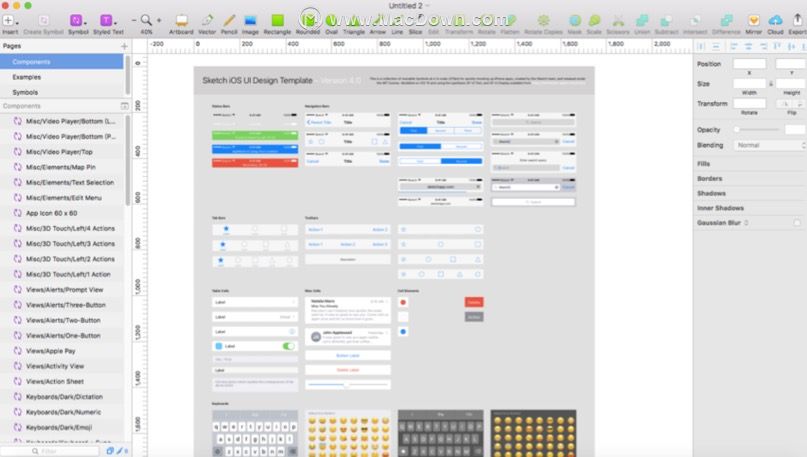Zoom out with the minus button
The width and height of the screenshot is (807, 457).
click(134, 21)
